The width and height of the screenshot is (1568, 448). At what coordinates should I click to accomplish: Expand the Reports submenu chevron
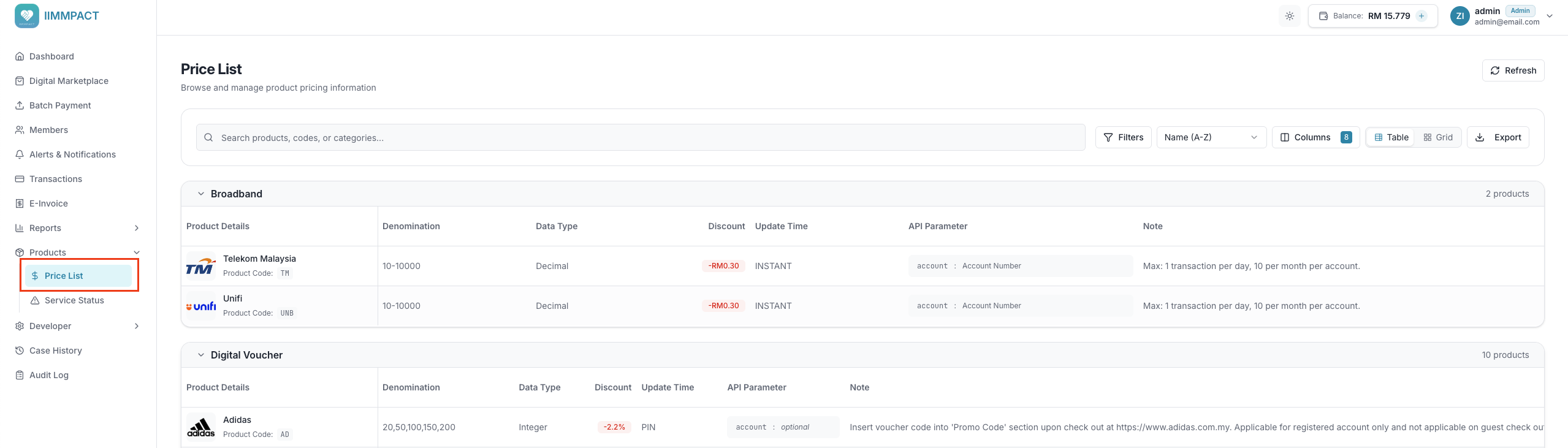point(137,228)
